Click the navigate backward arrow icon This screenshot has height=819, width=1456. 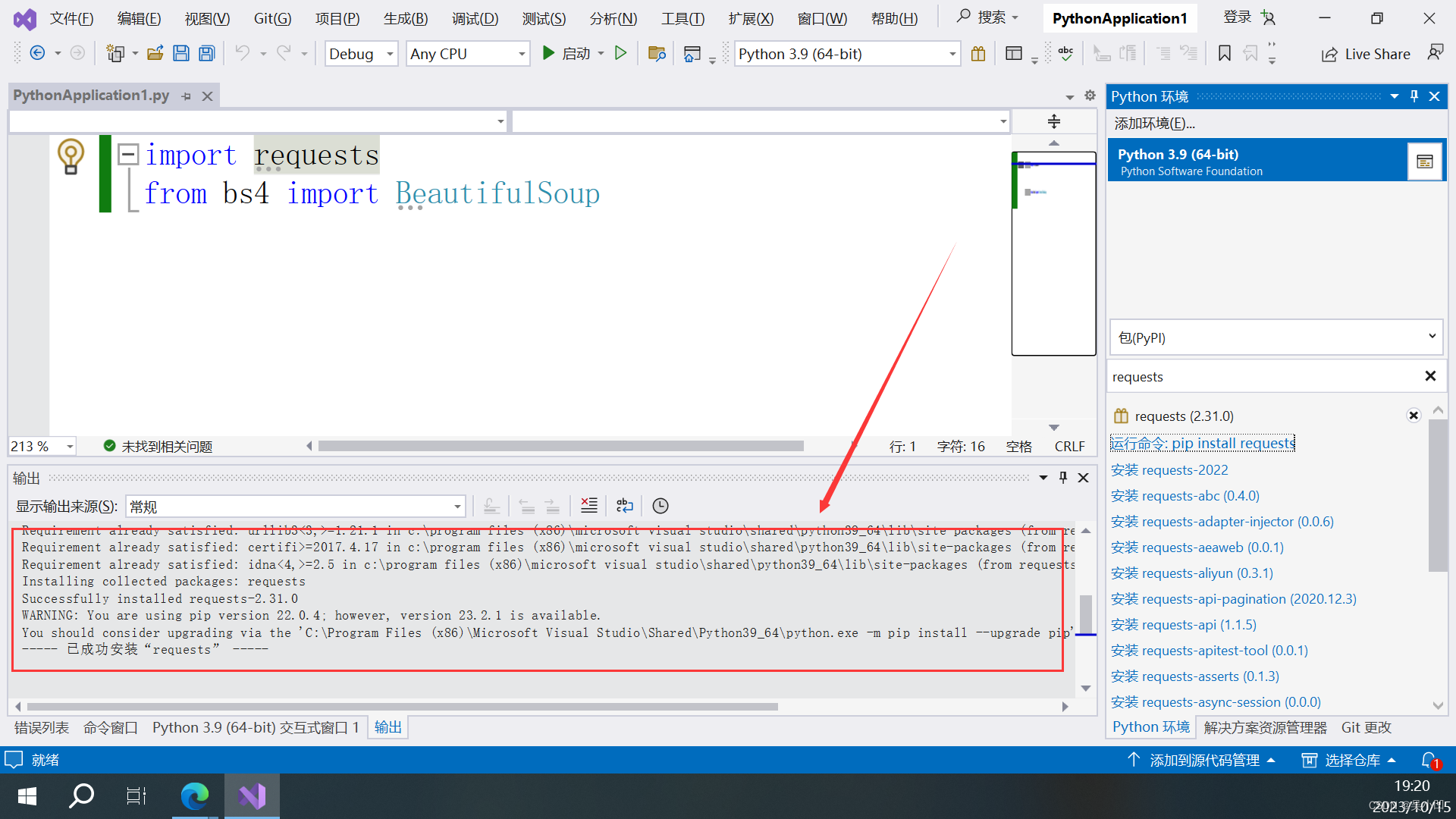pos(36,53)
